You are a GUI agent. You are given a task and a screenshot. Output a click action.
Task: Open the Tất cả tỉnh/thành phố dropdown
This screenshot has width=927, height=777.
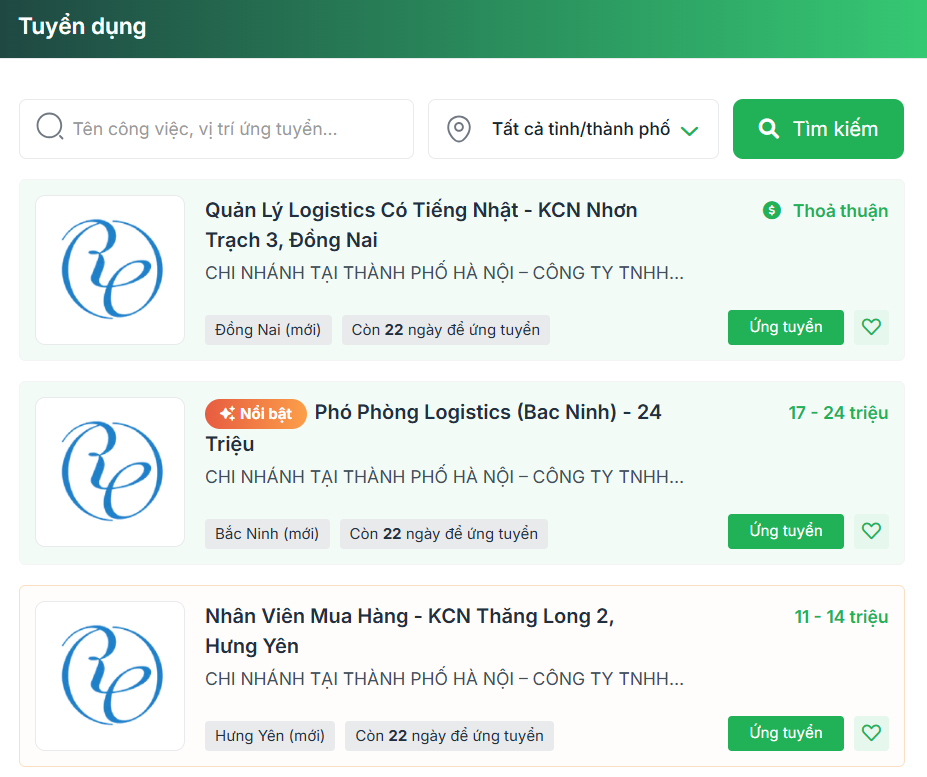[573, 129]
